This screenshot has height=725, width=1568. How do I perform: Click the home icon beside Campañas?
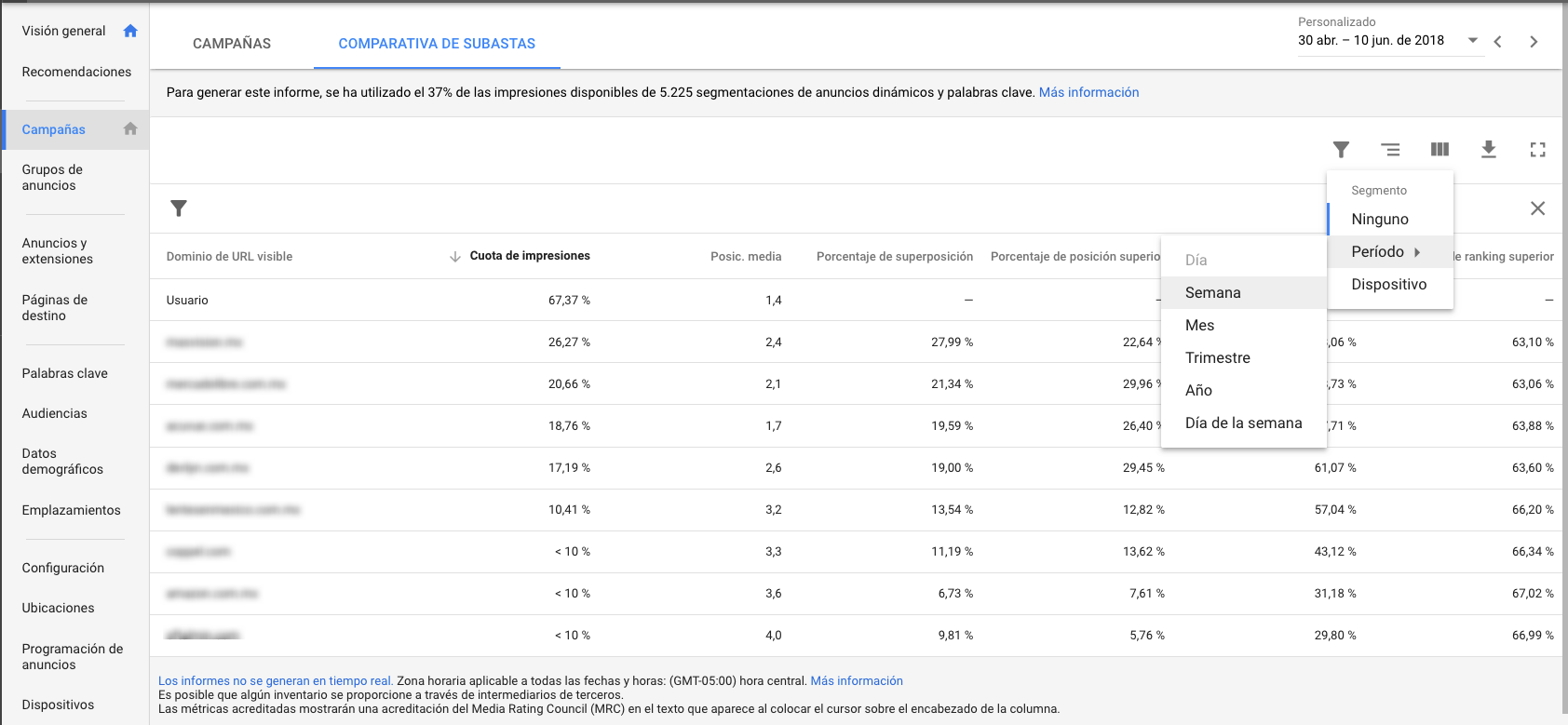(130, 128)
